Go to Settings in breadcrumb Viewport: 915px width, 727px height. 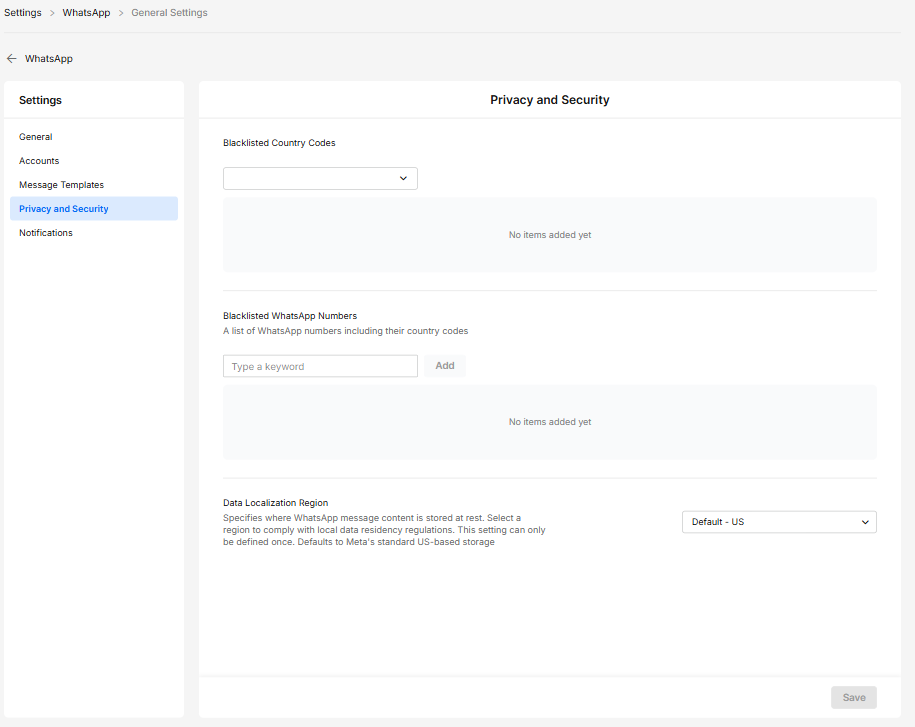coord(23,13)
